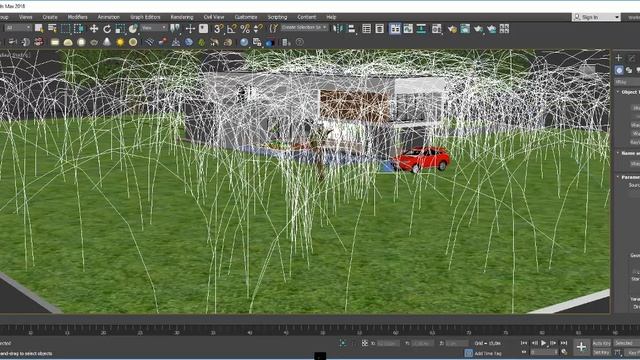Open the Help menu
Viewport: 640px width, 360px height.
pyautogui.click(x=331, y=17)
